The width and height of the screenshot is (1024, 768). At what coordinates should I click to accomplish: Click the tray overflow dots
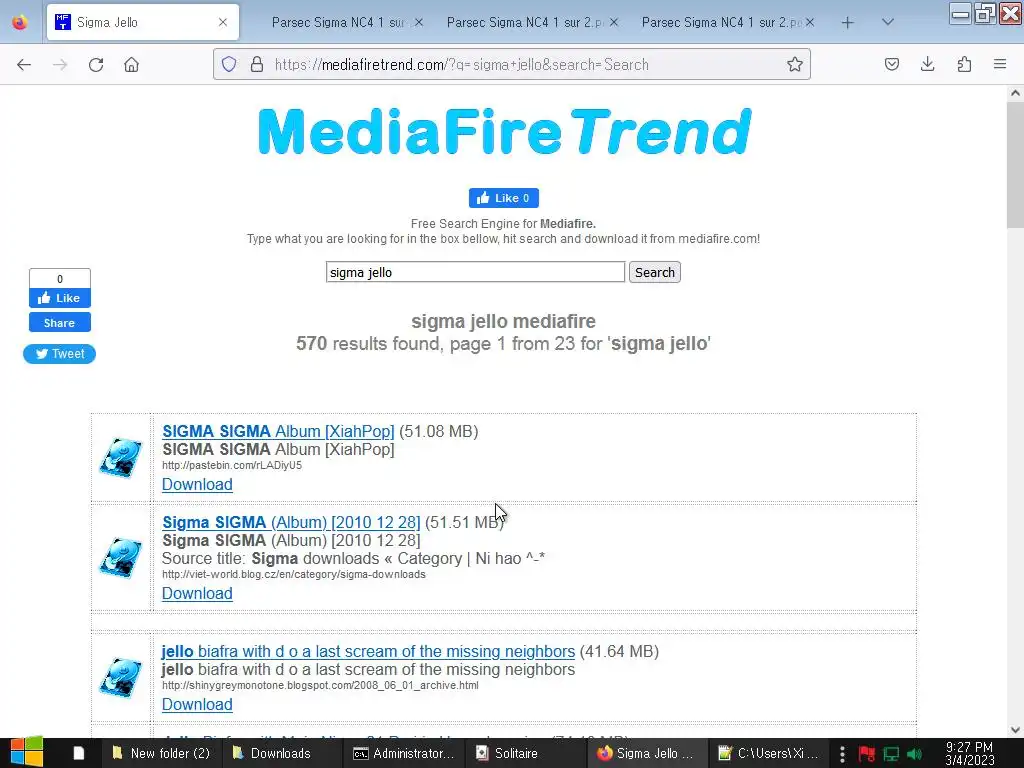coord(842,754)
